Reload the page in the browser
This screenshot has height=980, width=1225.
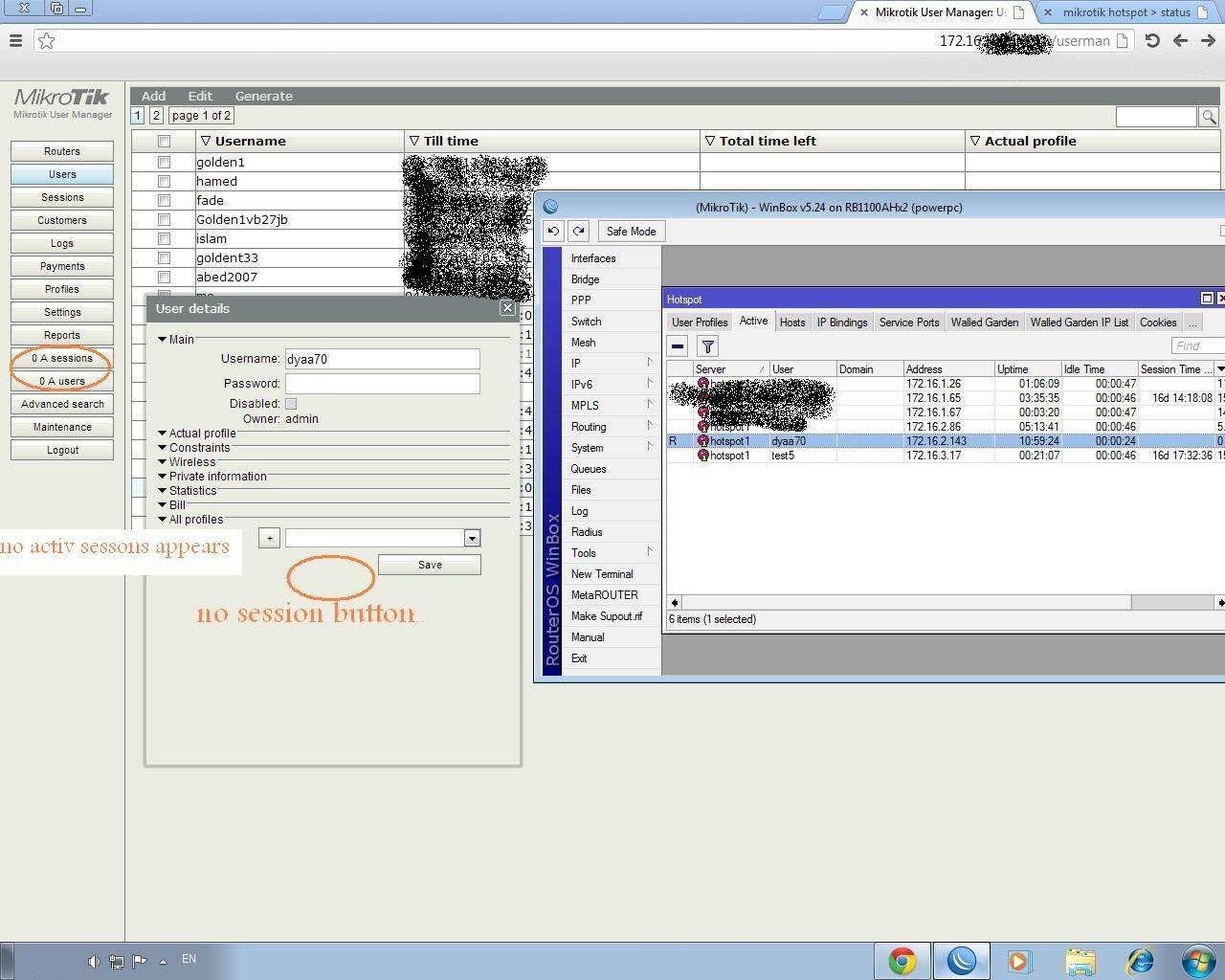pos(1152,40)
